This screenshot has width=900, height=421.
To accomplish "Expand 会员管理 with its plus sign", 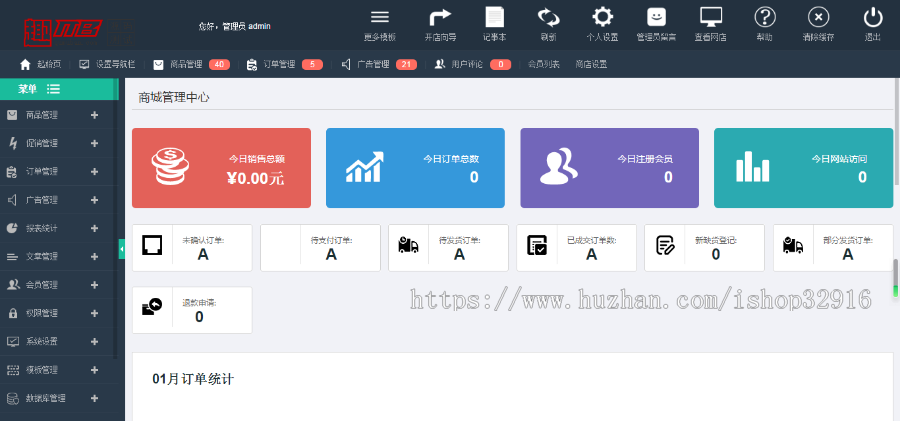I will point(95,285).
